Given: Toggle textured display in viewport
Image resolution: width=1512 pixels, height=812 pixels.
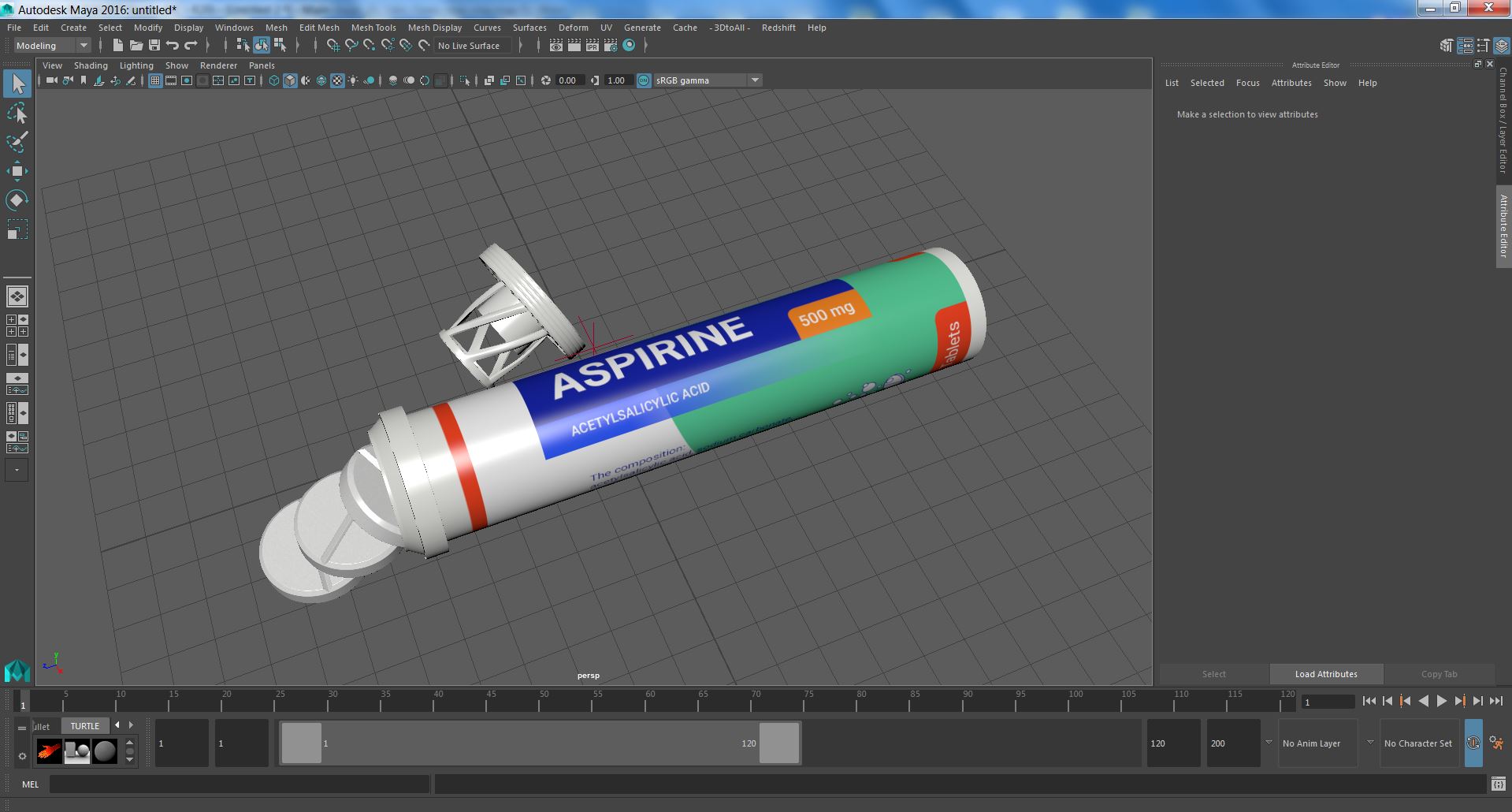Looking at the screenshot, I should [337, 80].
